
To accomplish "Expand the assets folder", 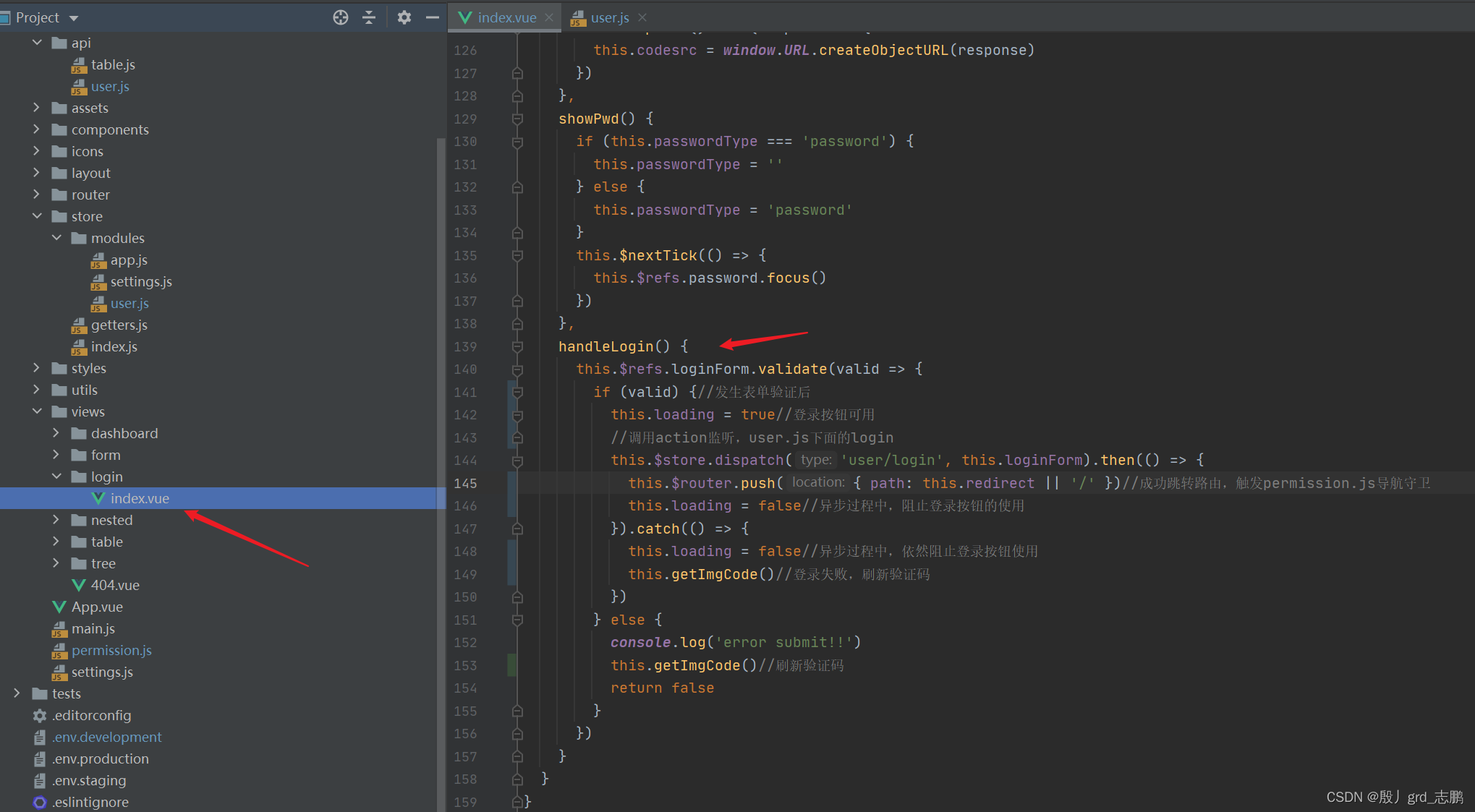I will click(37, 108).
